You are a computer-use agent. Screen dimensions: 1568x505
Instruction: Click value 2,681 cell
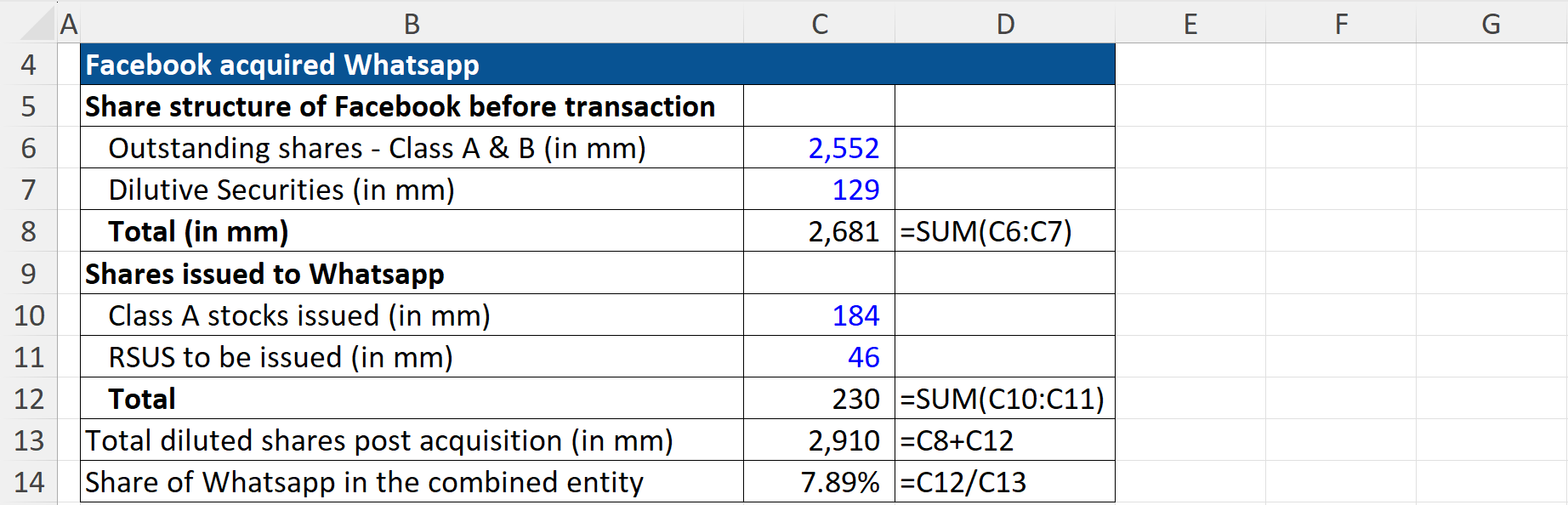(x=819, y=231)
